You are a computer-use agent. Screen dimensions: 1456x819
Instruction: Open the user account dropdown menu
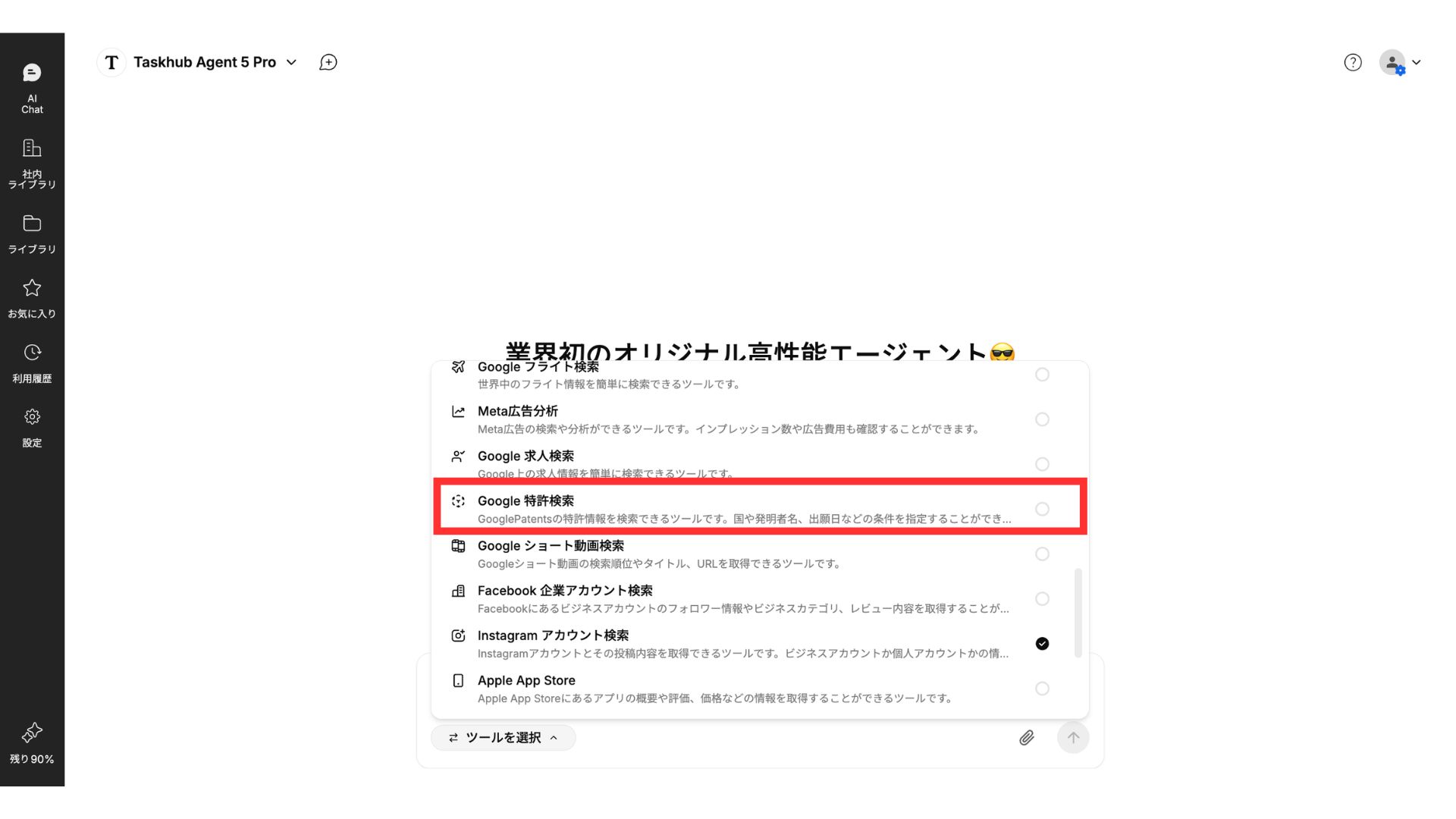click(1400, 62)
